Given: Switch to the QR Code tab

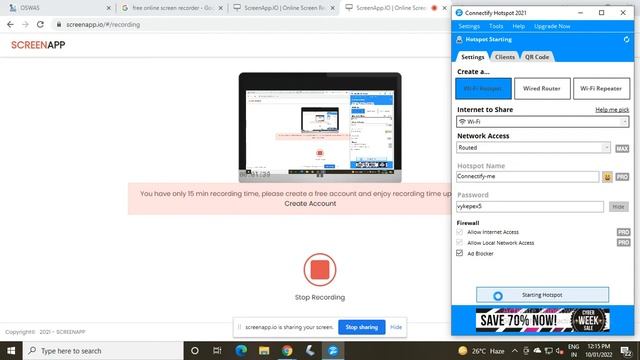Looking at the screenshot, I should point(537,57).
